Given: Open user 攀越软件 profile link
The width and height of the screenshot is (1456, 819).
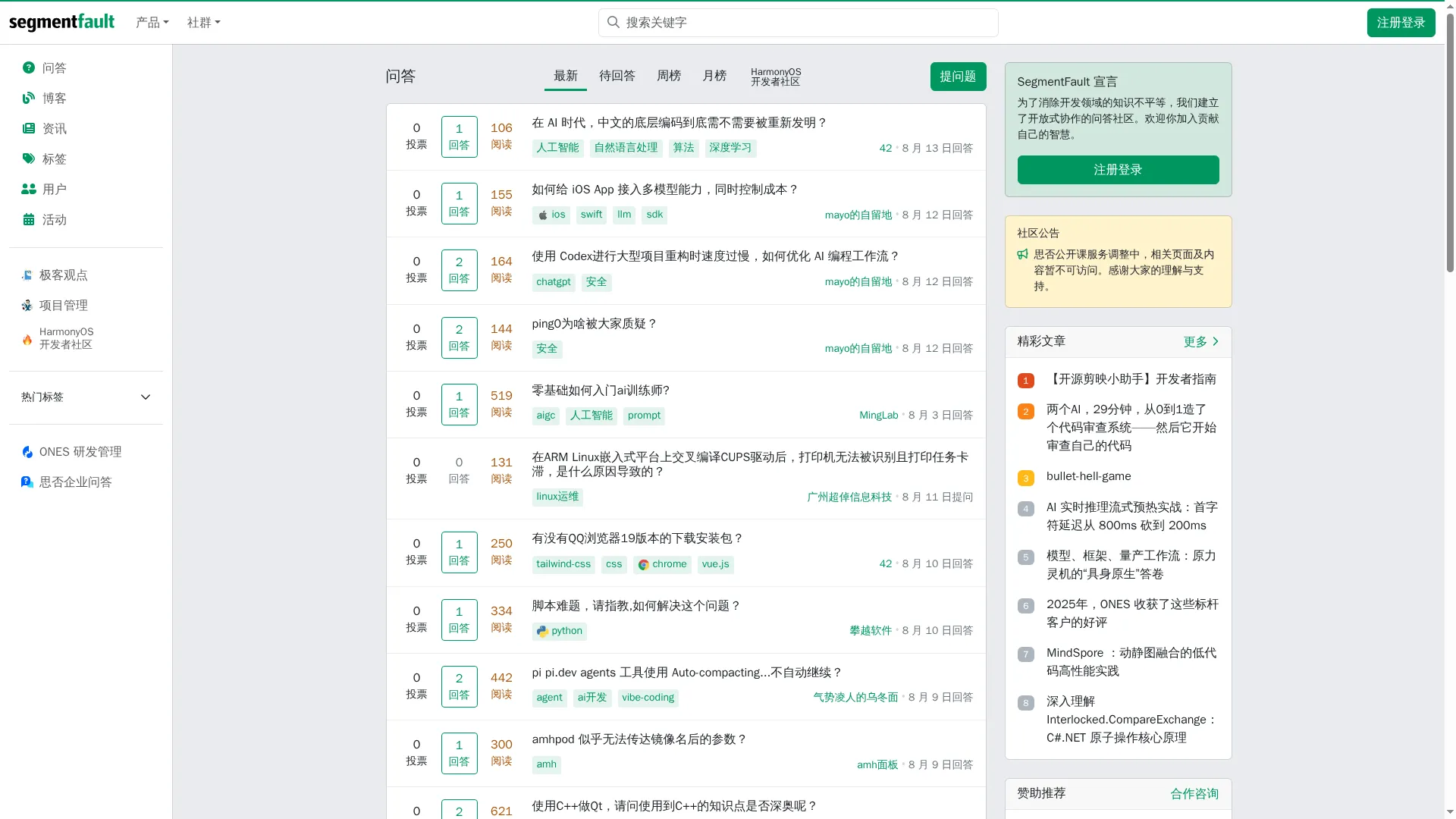Looking at the screenshot, I should click(x=871, y=631).
